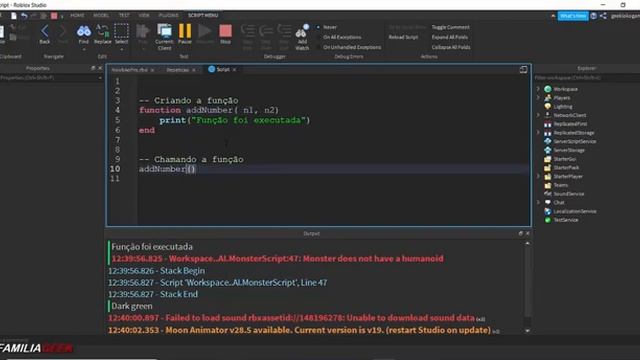Open the HOME ribbon tab
640x360 pixels.
(x=77, y=16)
